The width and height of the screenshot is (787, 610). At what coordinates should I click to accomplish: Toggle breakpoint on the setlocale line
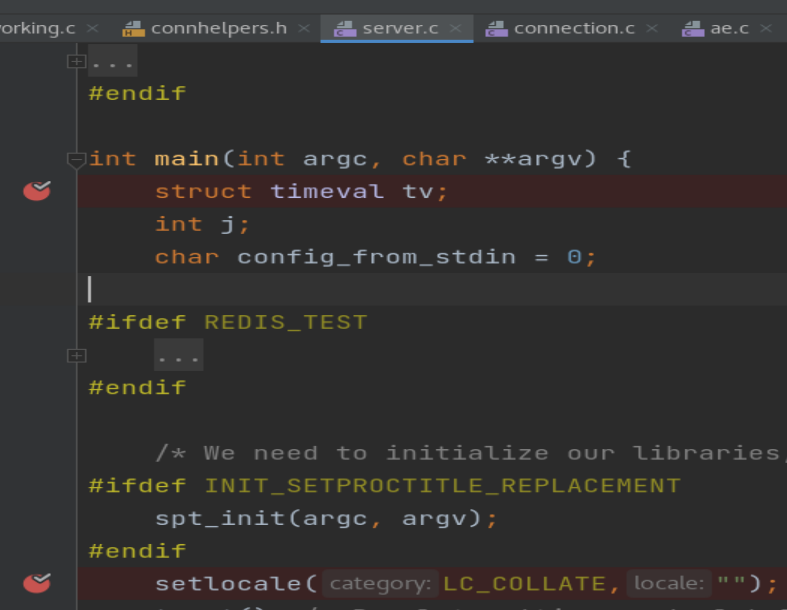pos(37,583)
